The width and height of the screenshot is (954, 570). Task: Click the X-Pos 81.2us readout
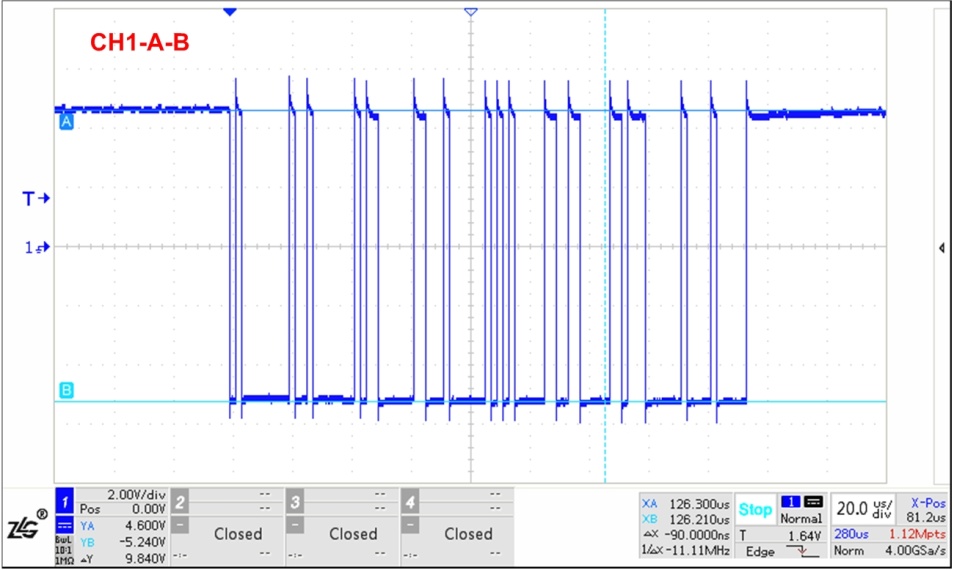pos(923,510)
